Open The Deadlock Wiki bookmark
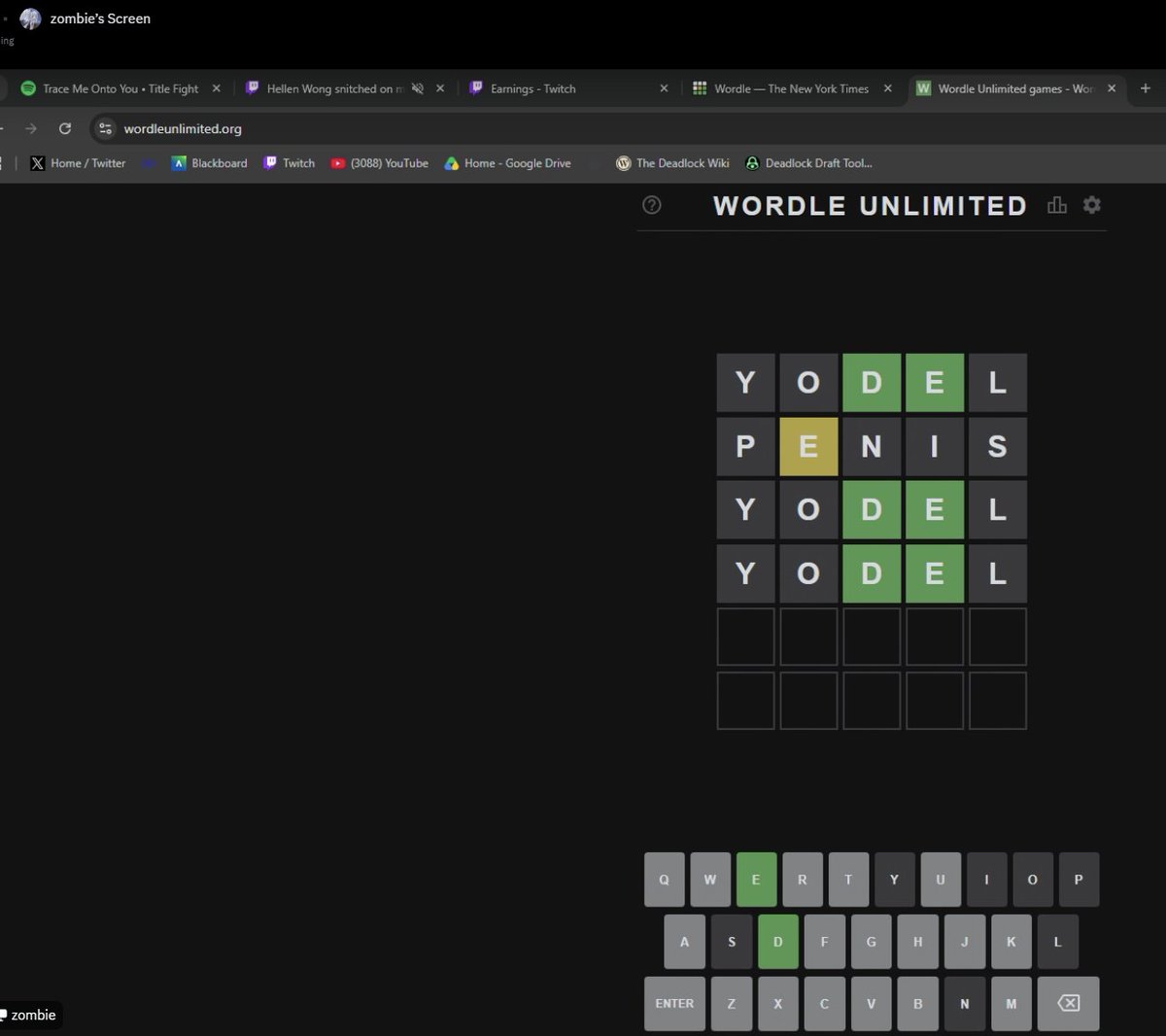Image resolution: width=1166 pixels, height=1036 pixels. (672, 163)
